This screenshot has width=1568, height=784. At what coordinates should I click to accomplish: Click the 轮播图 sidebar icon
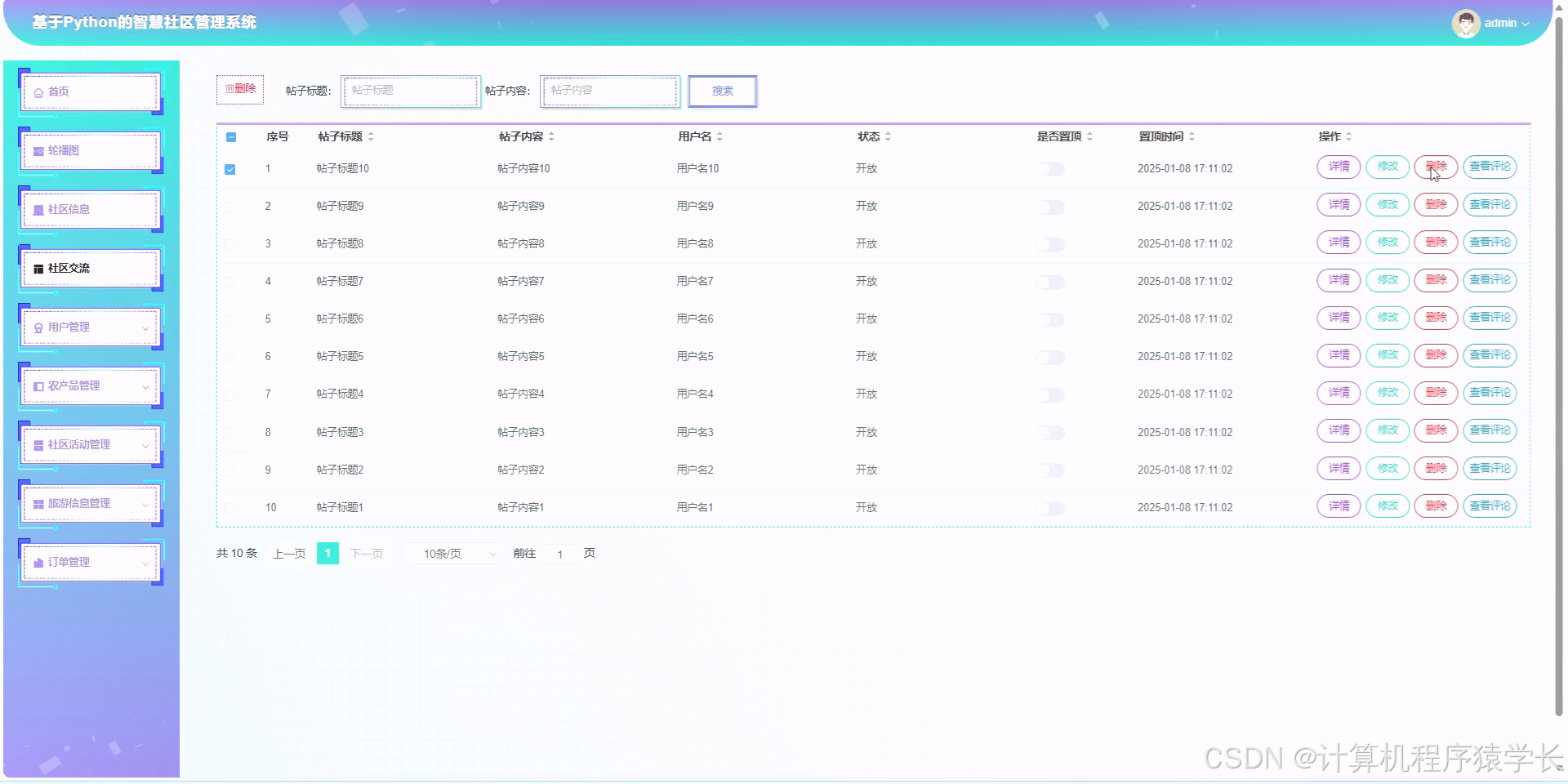pos(38,151)
